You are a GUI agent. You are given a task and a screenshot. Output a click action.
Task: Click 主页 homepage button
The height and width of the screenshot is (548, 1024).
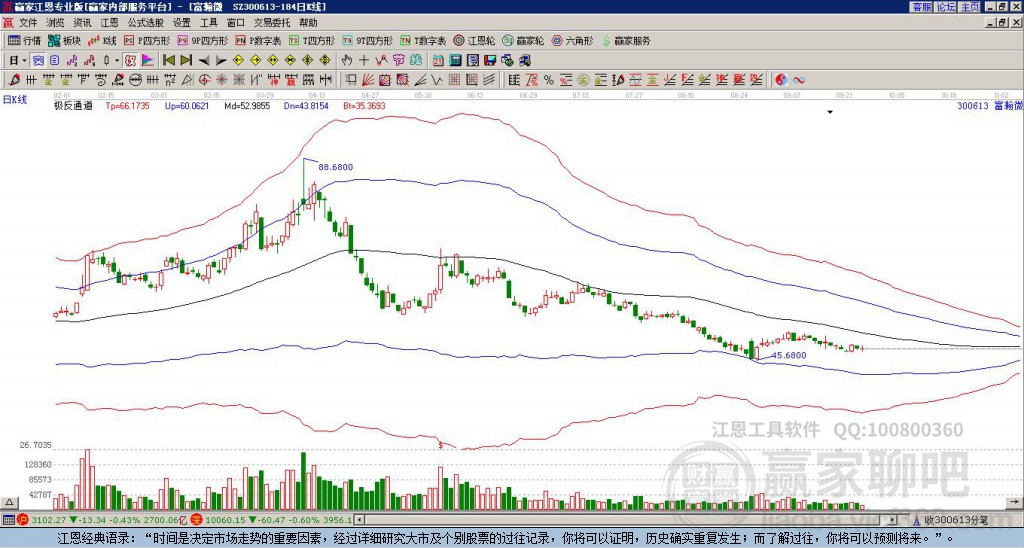(x=970, y=7)
